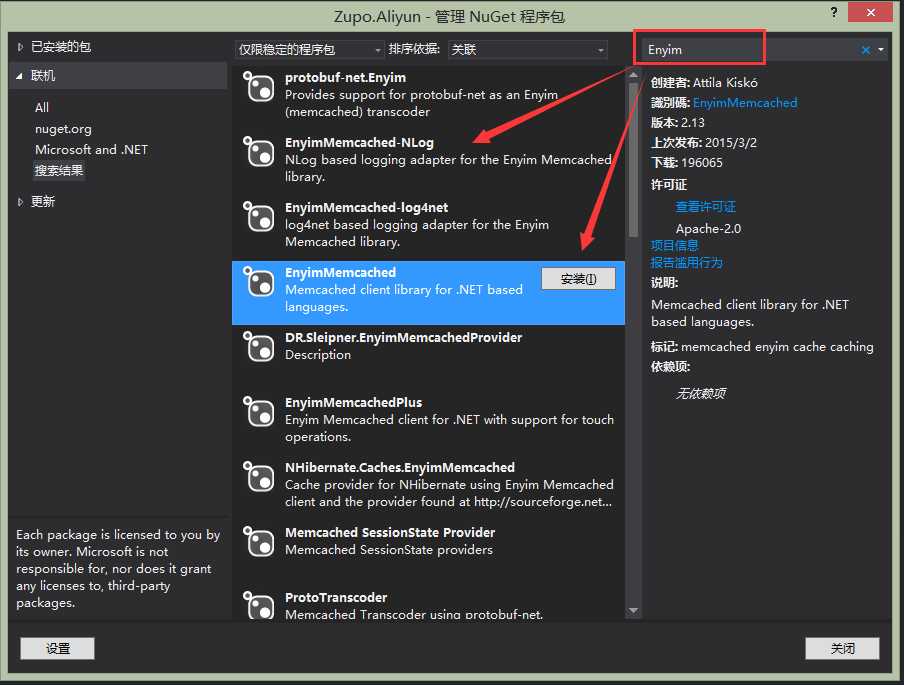Click the EnyimMemcachedPlus package icon

pyautogui.click(x=258, y=413)
